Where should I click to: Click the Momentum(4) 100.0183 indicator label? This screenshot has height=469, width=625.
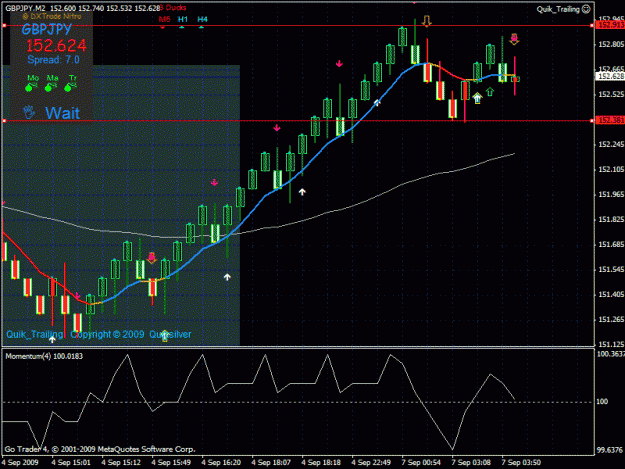pyautogui.click(x=44, y=356)
